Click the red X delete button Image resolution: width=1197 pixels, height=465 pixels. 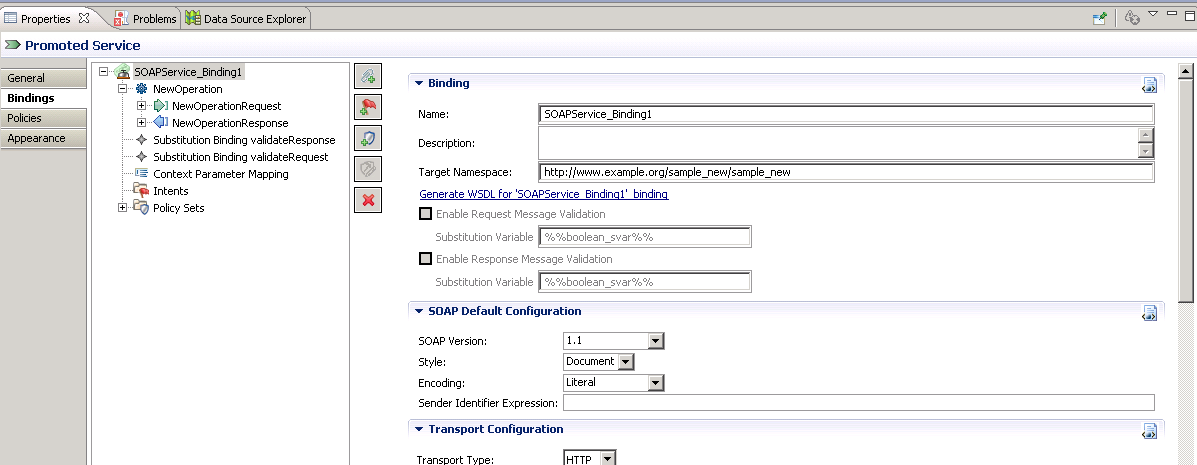(368, 200)
